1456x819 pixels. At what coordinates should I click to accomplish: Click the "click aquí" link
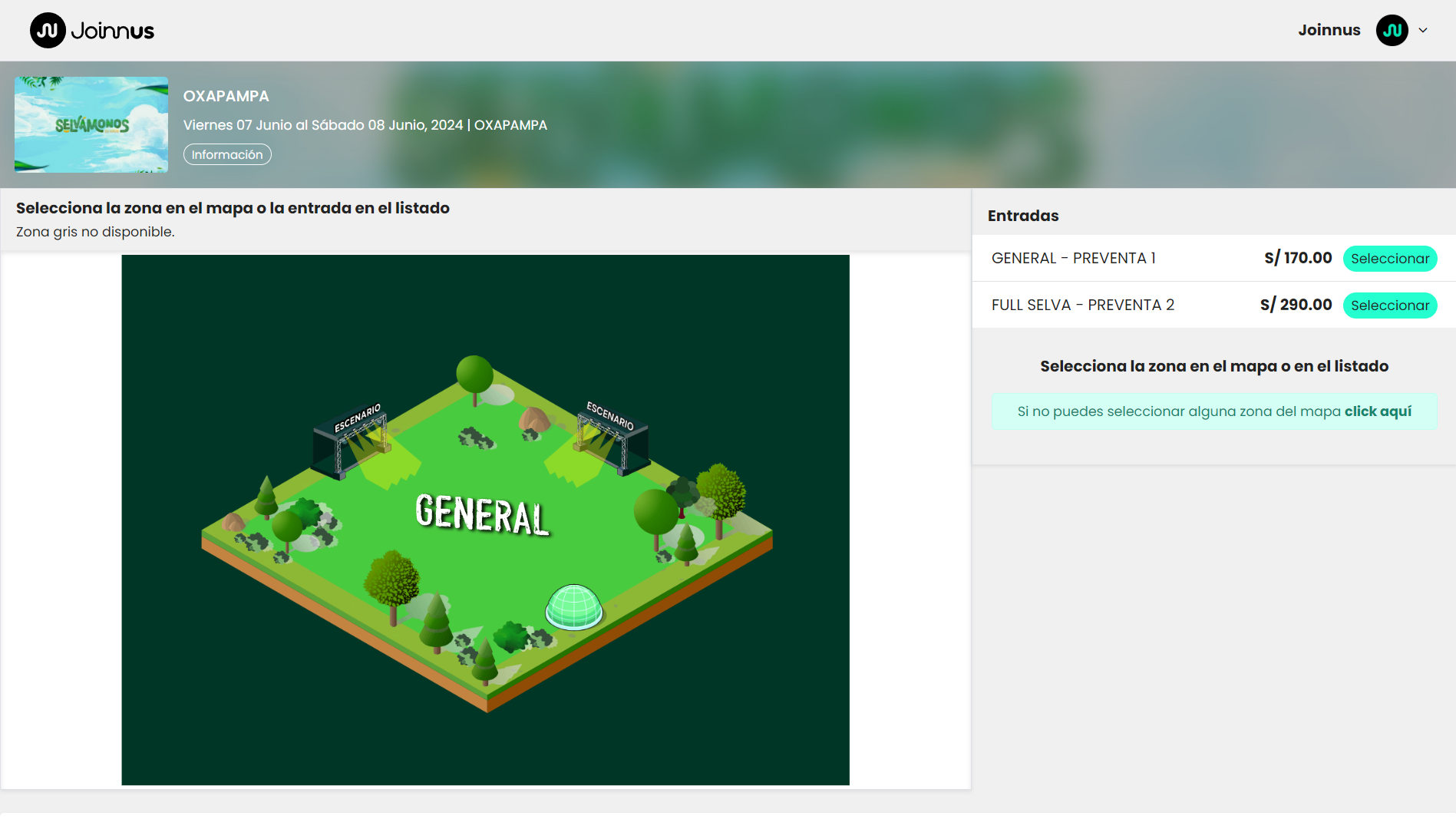[1378, 411]
